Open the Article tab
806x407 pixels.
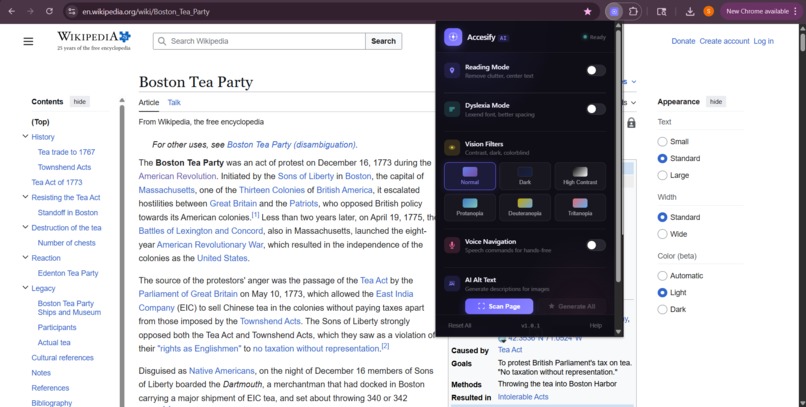[149, 102]
